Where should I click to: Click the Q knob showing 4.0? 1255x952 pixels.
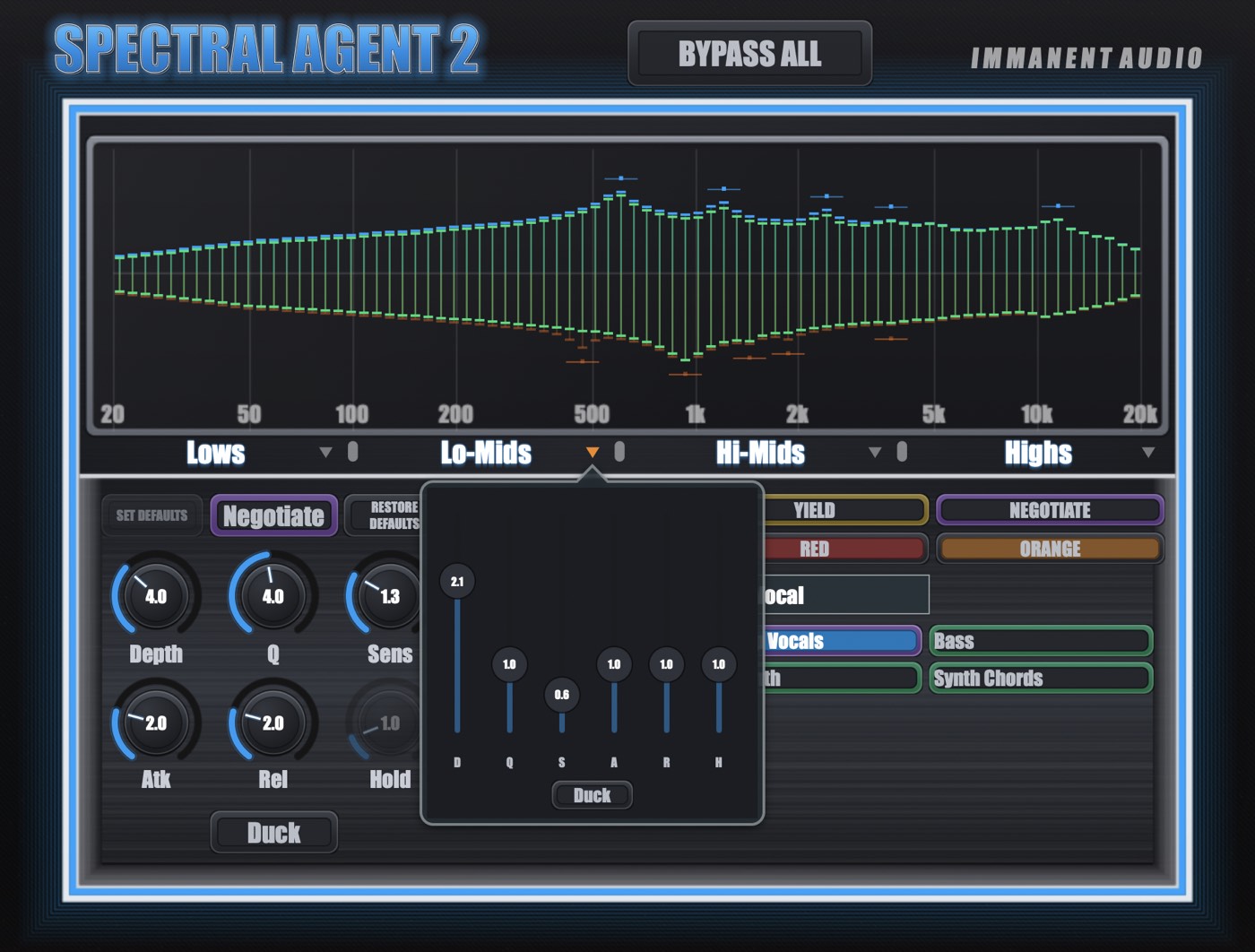273,596
